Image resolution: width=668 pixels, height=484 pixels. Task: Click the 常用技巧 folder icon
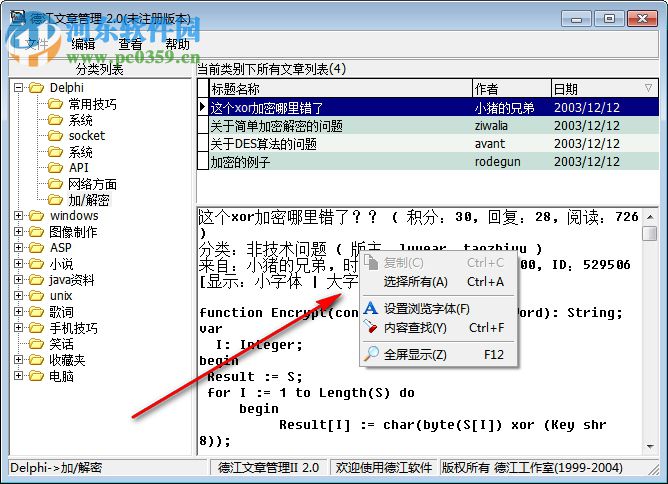pos(55,104)
